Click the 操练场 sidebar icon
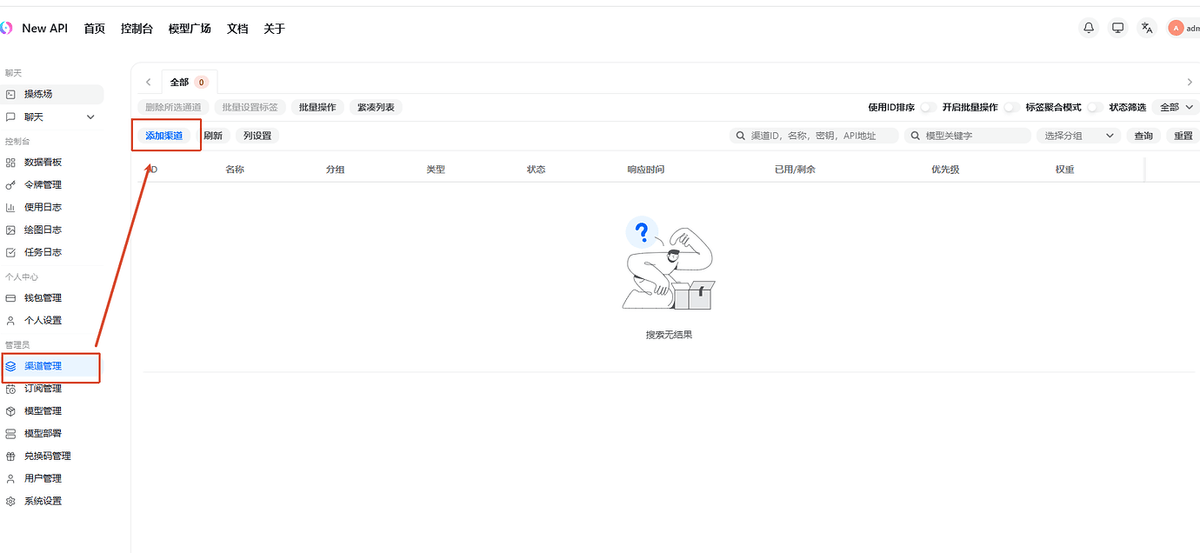 coord(11,94)
